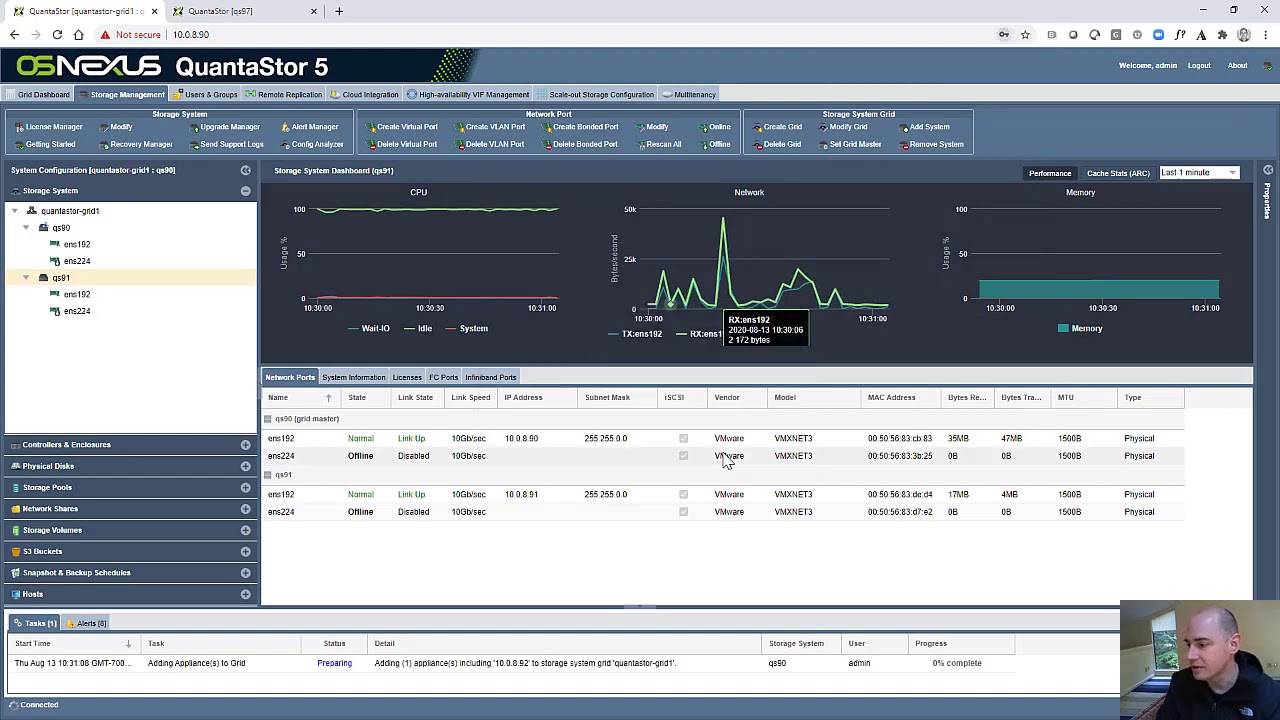The image size is (1280, 720).
Task: Toggle iSCSI checkbox for 10.0.8.90 row
Action: 683,438
